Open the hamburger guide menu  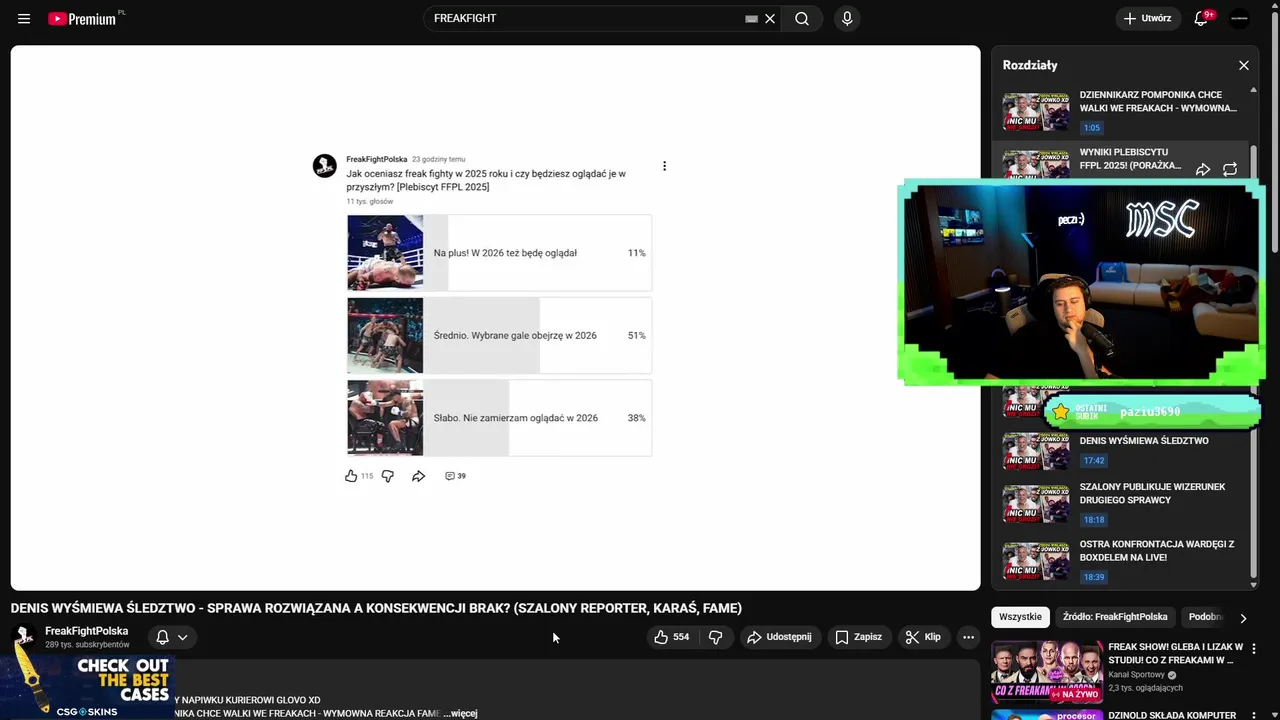pyautogui.click(x=24, y=18)
